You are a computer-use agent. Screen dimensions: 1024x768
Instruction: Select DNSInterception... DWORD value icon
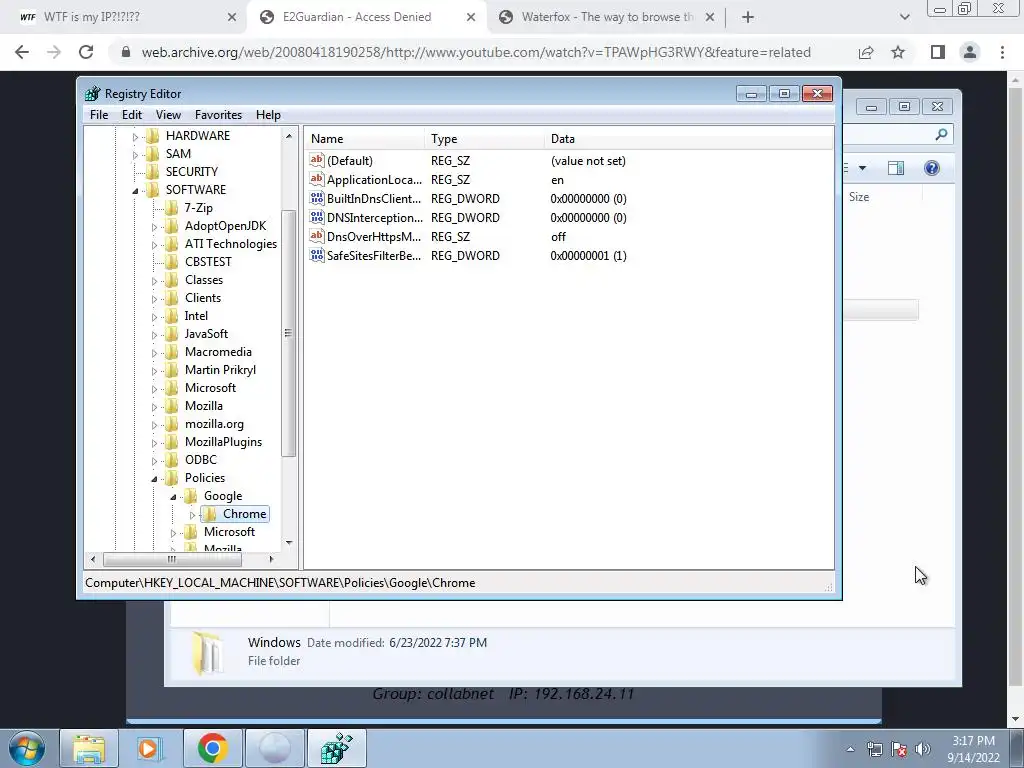coord(317,217)
